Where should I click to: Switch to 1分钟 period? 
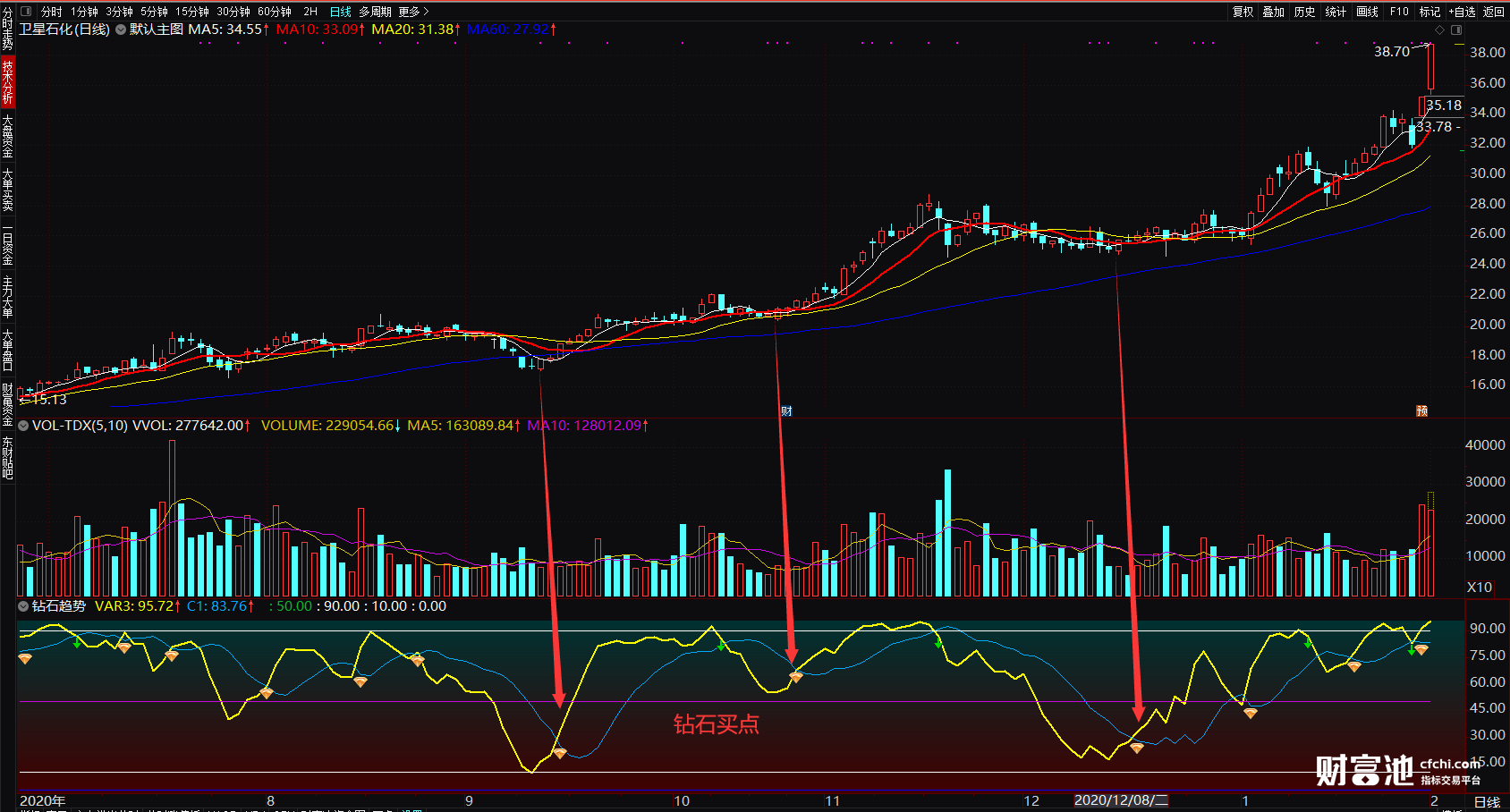click(85, 12)
